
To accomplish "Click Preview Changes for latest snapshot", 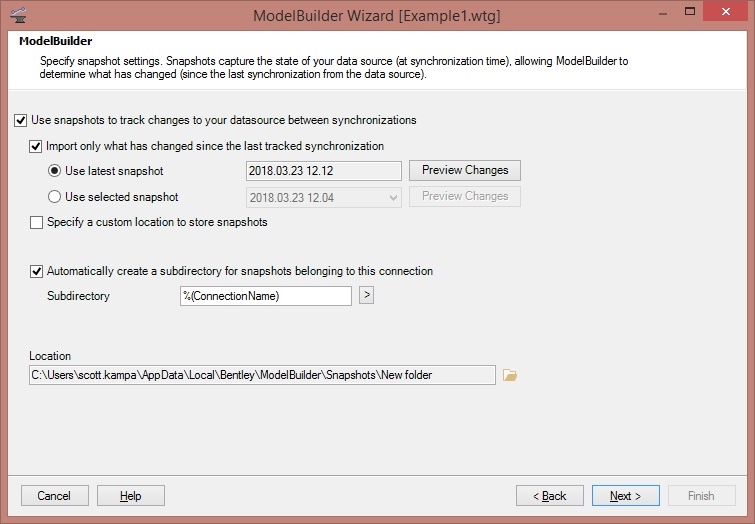I will [x=465, y=170].
